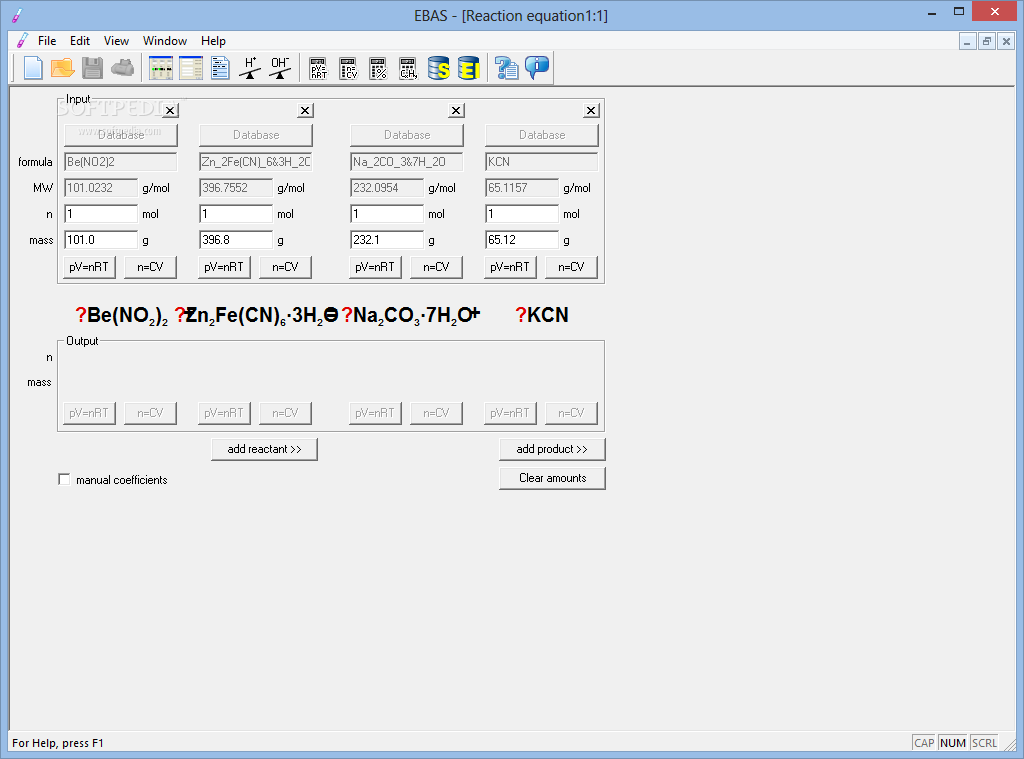Open help topics question mark icon
The height and width of the screenshot is (759, 1024).
[x=506, y=68]
